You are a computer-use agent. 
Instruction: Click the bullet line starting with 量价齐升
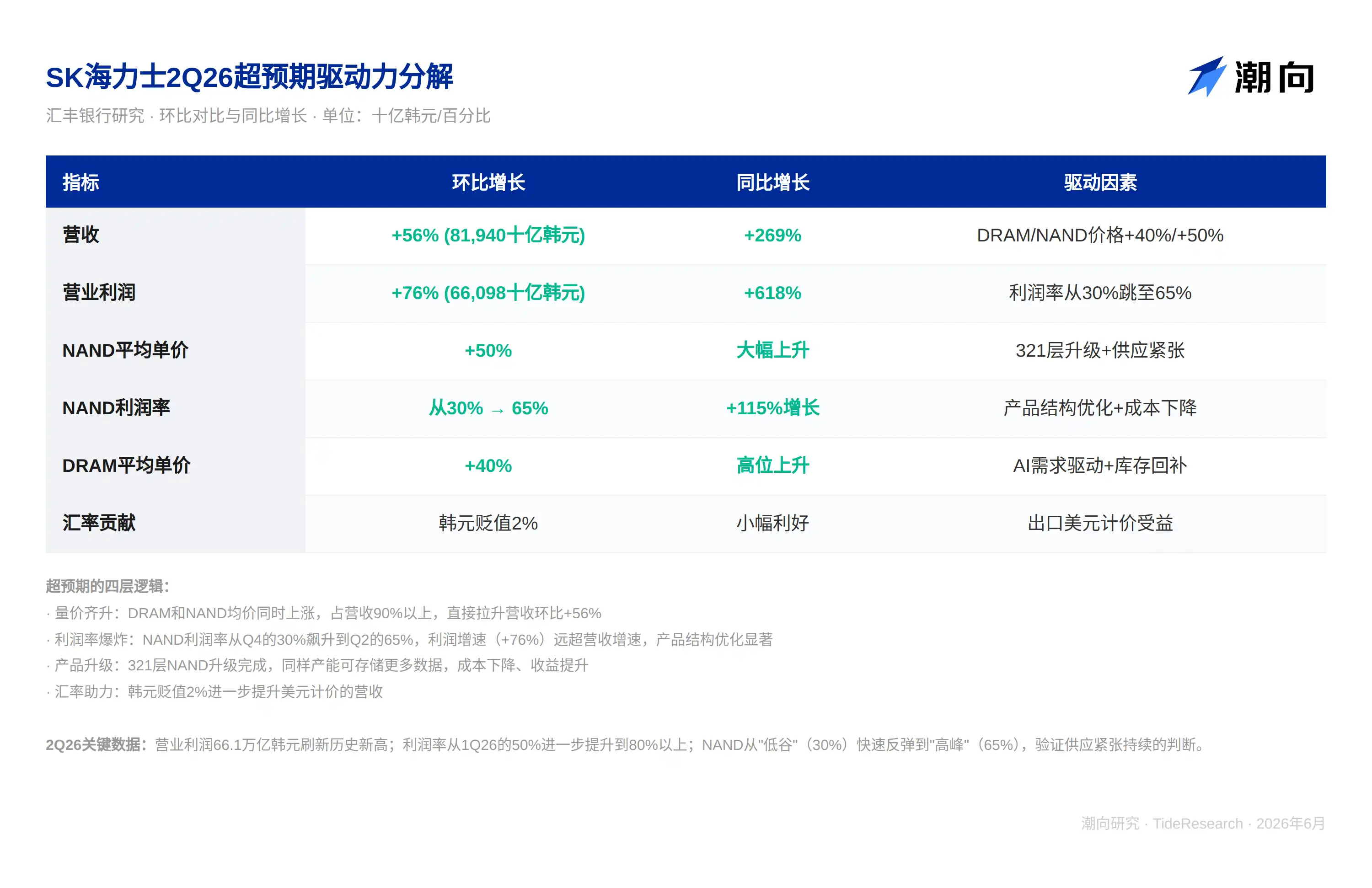tap(324, 613)
